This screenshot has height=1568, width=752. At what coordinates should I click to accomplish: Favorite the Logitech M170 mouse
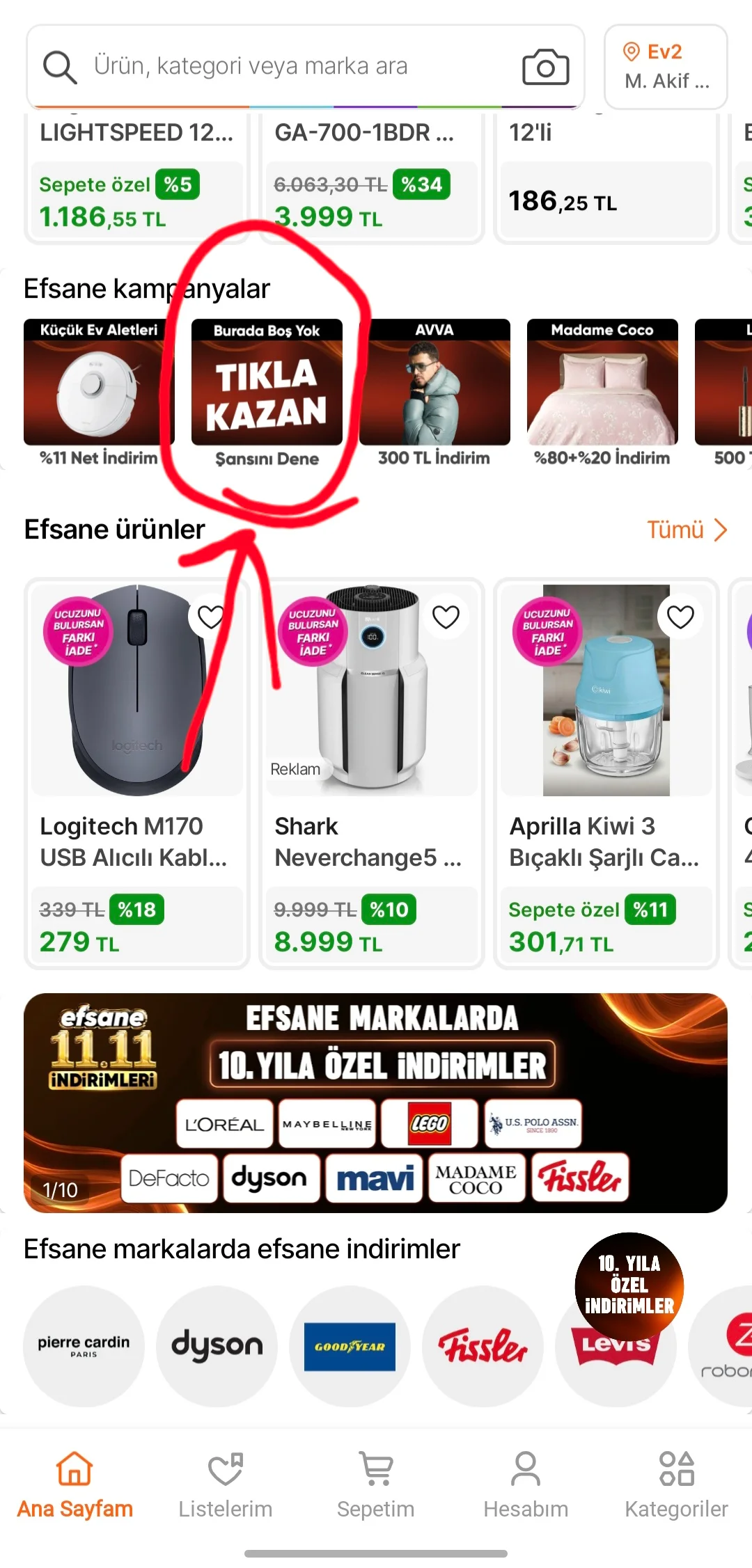tap(211, 617)
